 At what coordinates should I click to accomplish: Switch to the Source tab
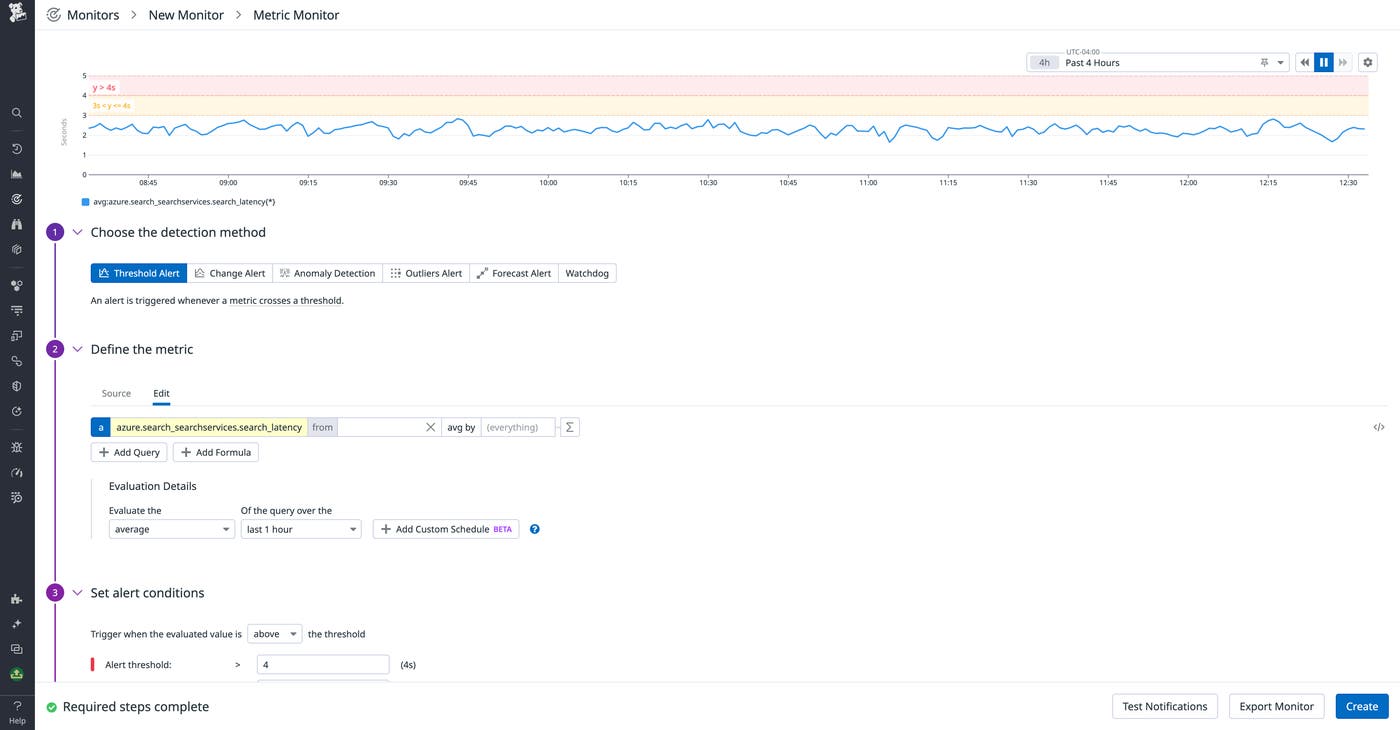click(115, 393)
